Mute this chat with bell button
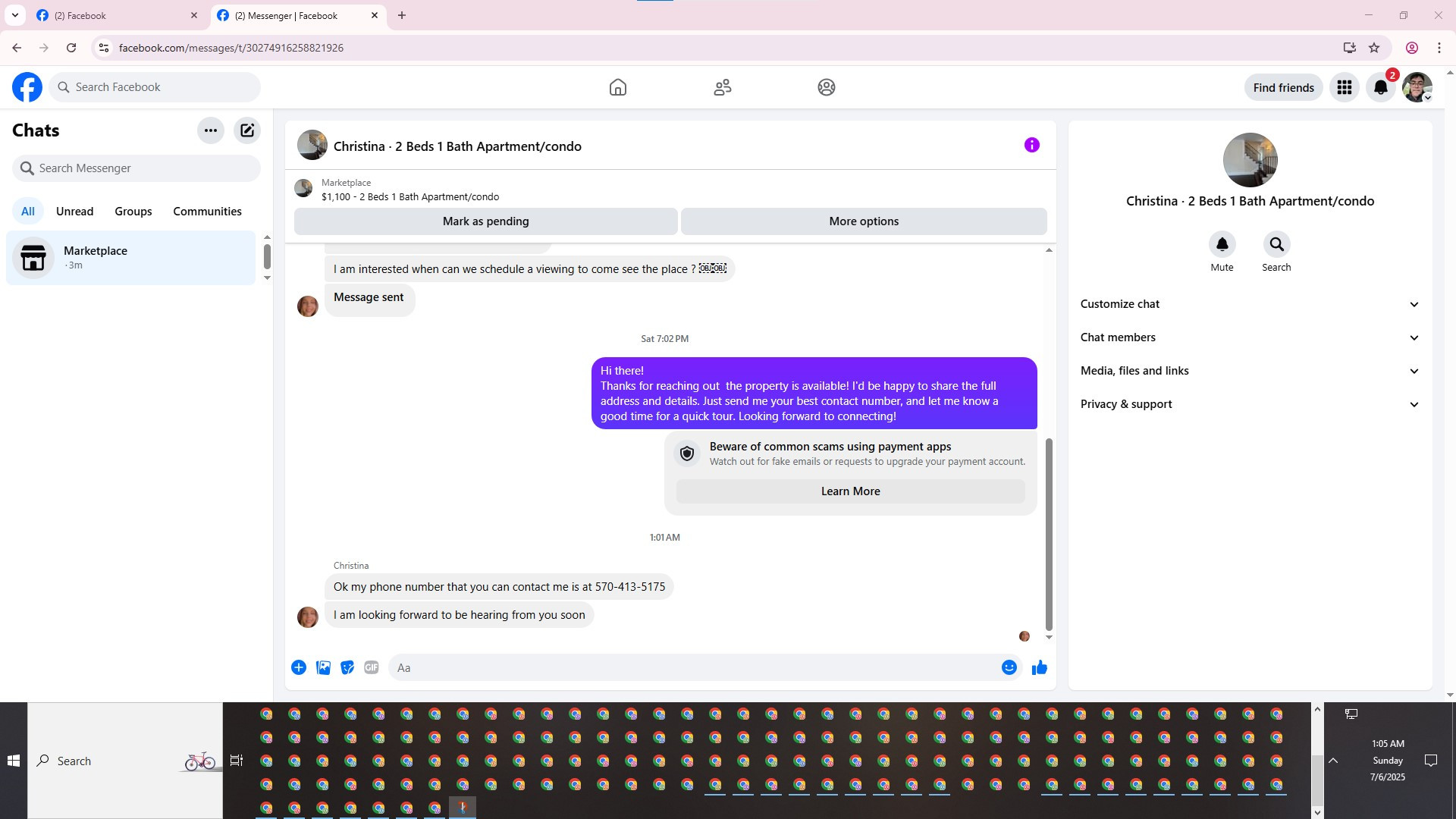Screen dimensions: 1456x819 [x=1222, y=244]
